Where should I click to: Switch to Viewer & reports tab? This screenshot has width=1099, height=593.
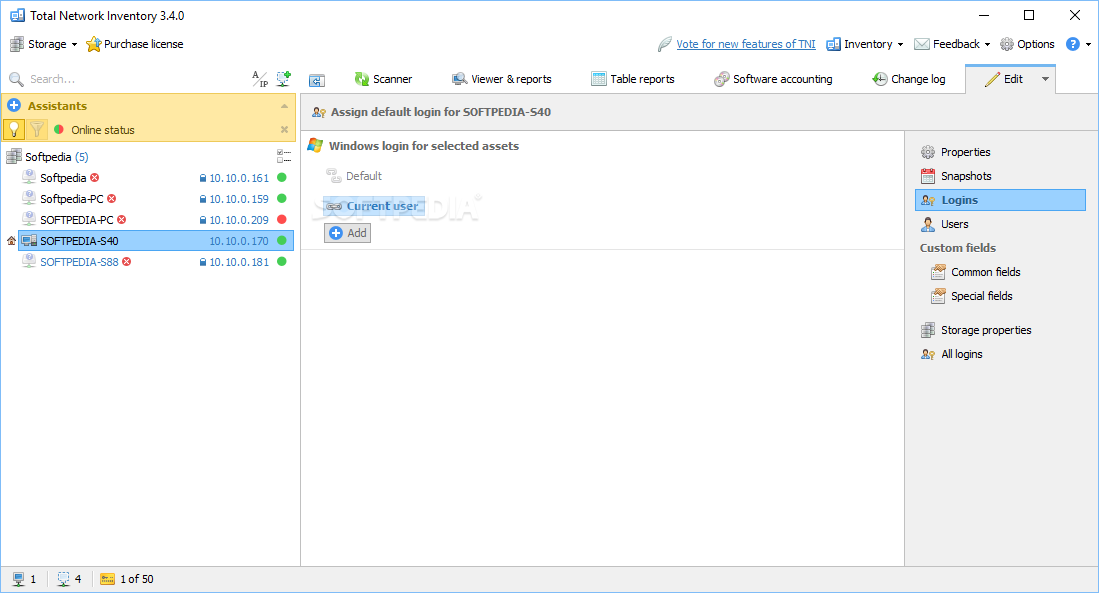point(502,79)
